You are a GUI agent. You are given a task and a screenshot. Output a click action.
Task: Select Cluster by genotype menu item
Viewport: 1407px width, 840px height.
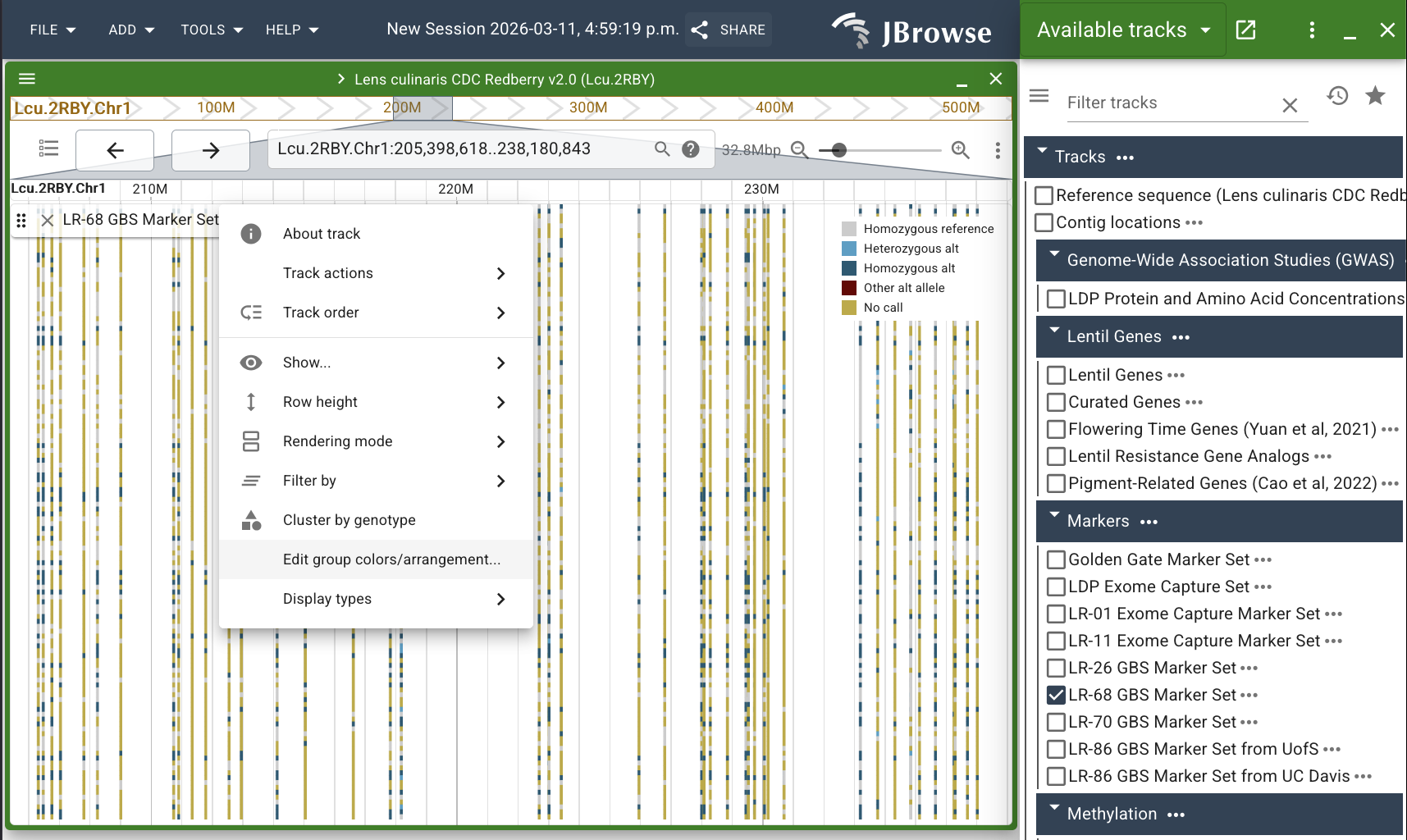point(349,520)
